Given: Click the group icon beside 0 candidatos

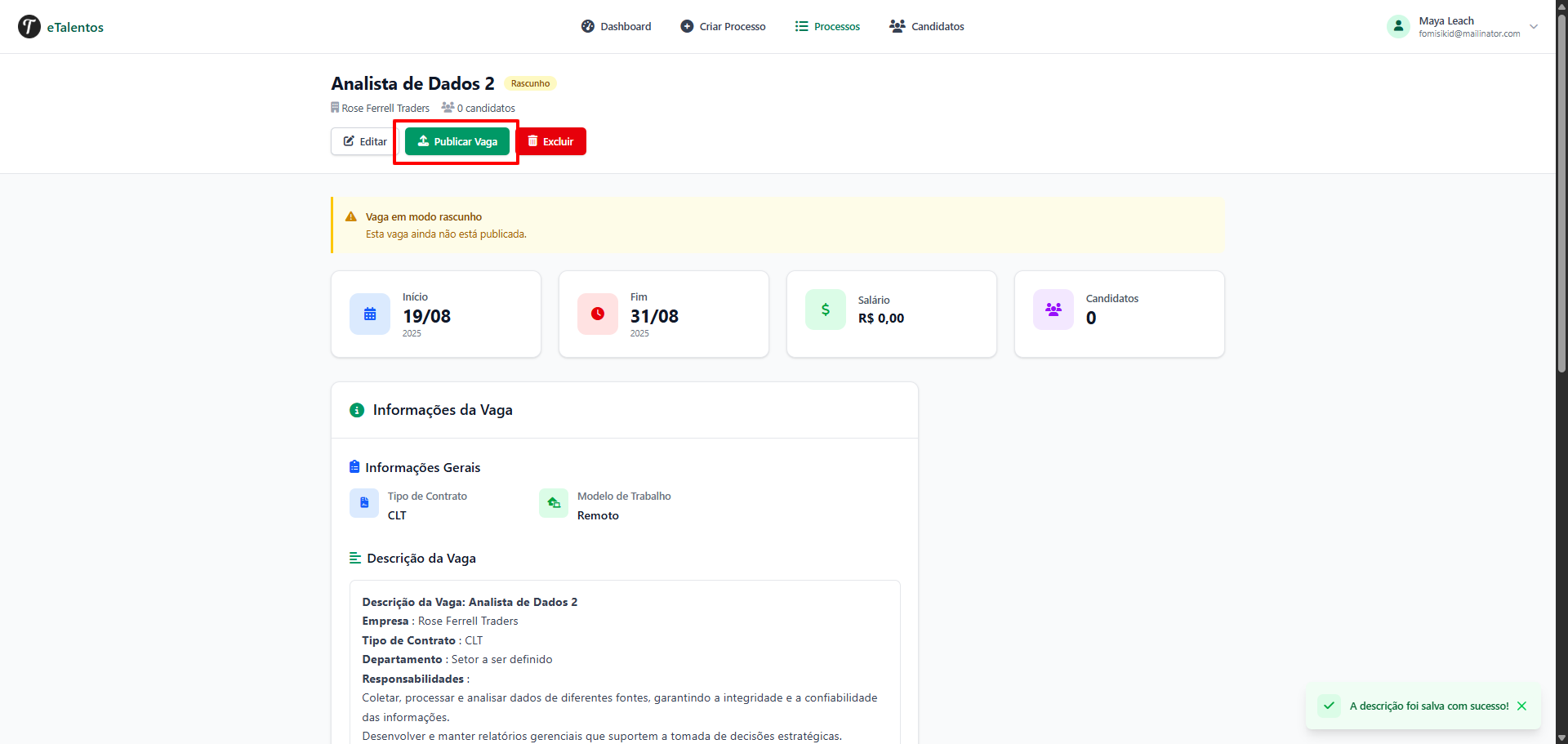Looking at the screenshot, I should pyautogui.click(x=448, y=108).
